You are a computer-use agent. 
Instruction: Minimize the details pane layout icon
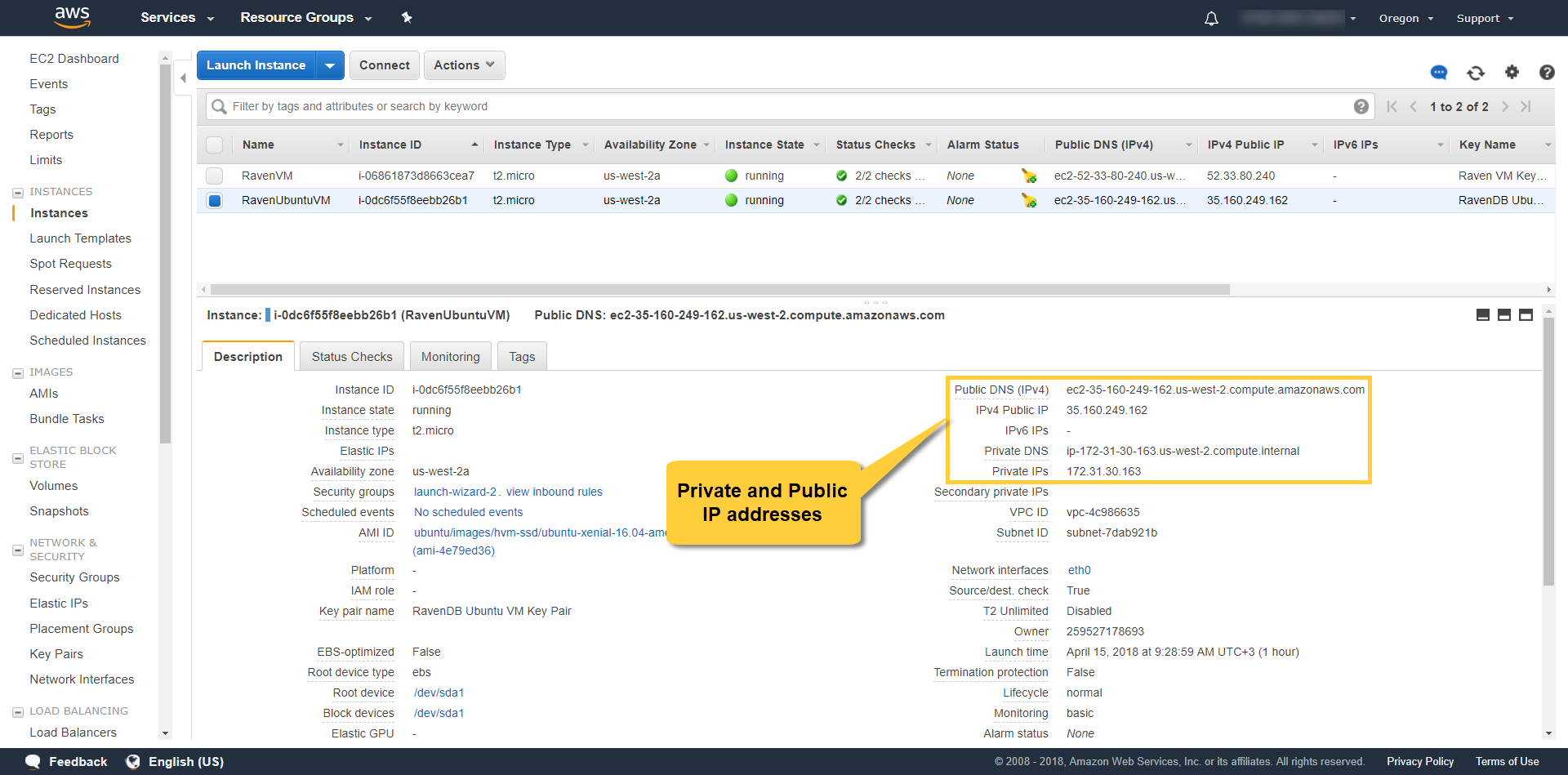(1483, 315)
